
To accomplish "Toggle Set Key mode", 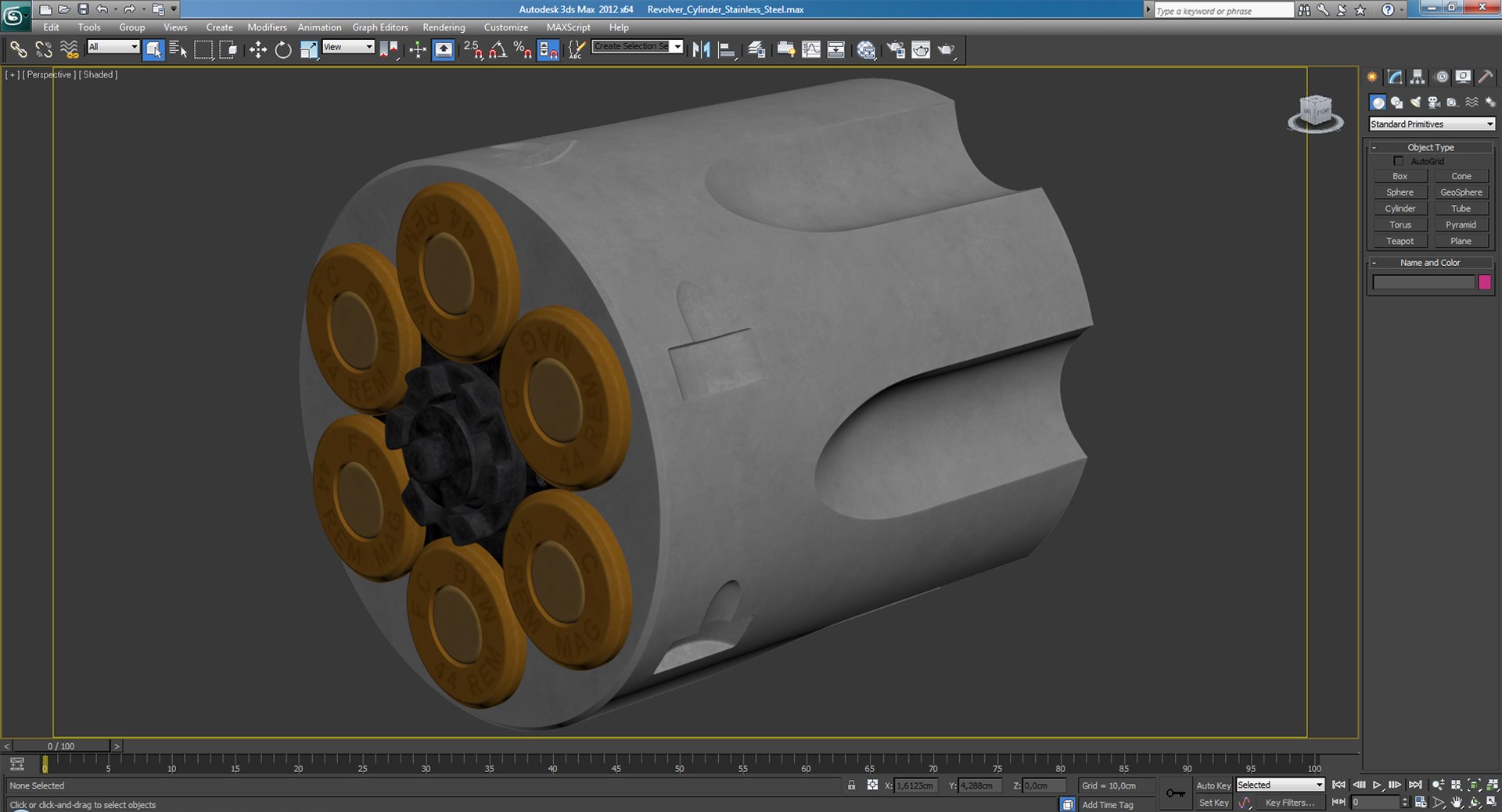I will (x=1213, y=803).
